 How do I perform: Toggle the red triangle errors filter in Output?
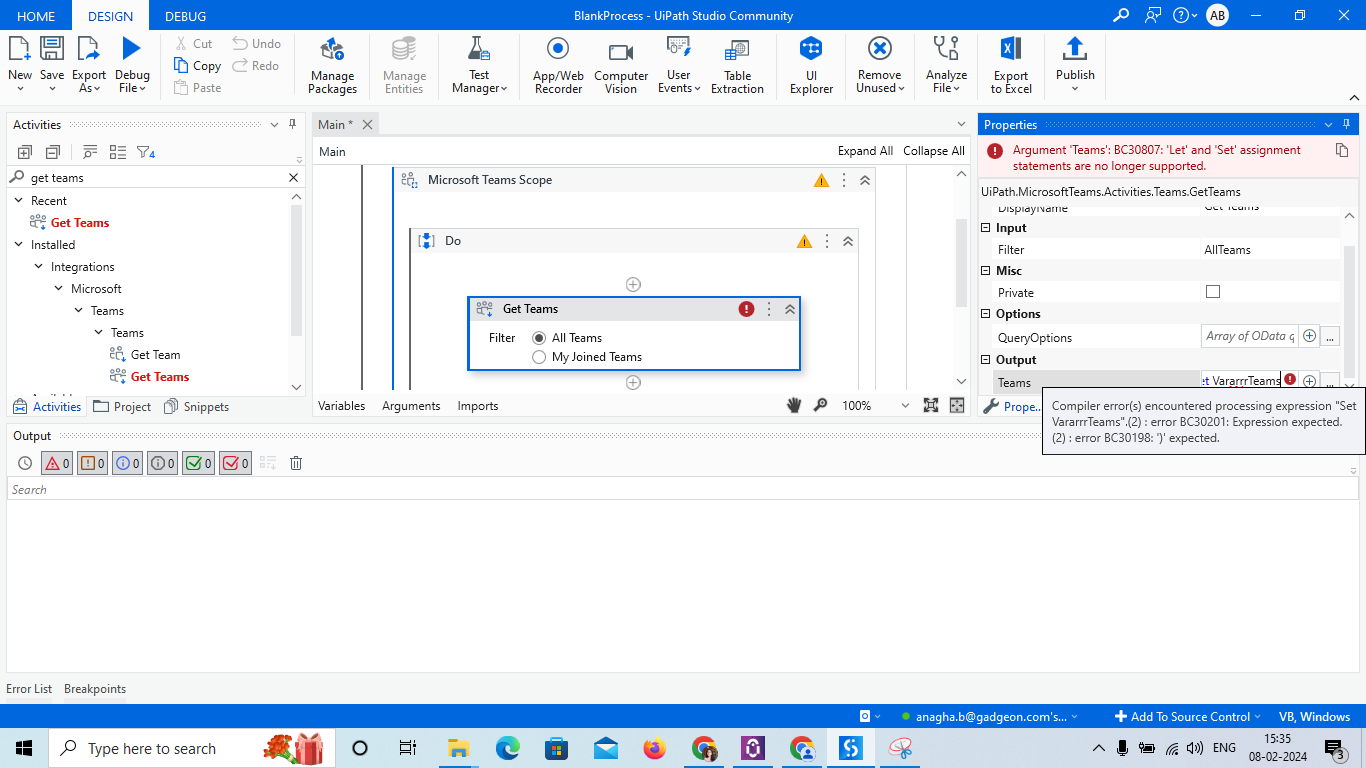(x=56, y=463)
